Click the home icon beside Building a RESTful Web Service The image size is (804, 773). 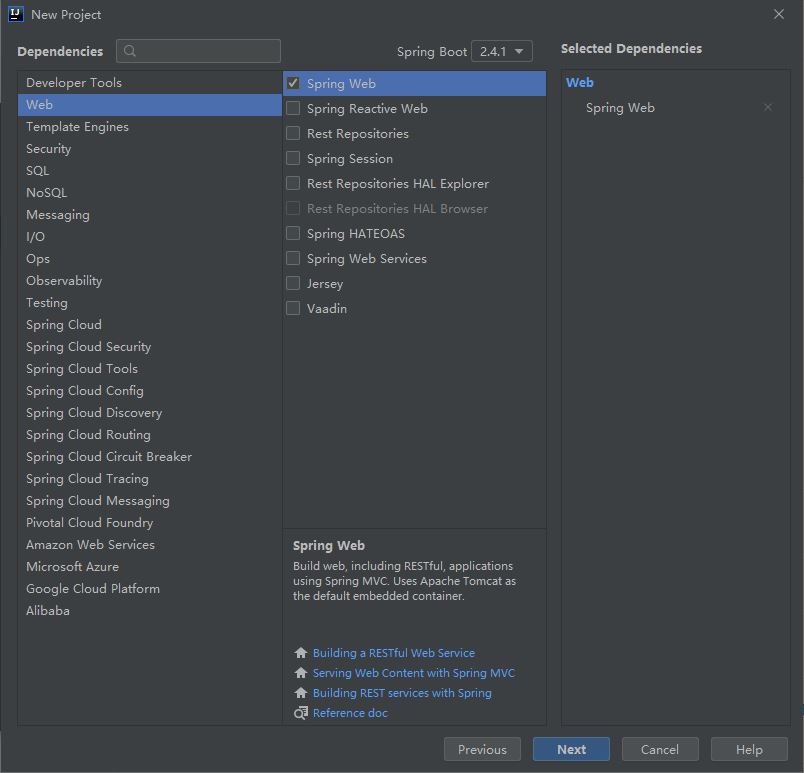point(301,653)
